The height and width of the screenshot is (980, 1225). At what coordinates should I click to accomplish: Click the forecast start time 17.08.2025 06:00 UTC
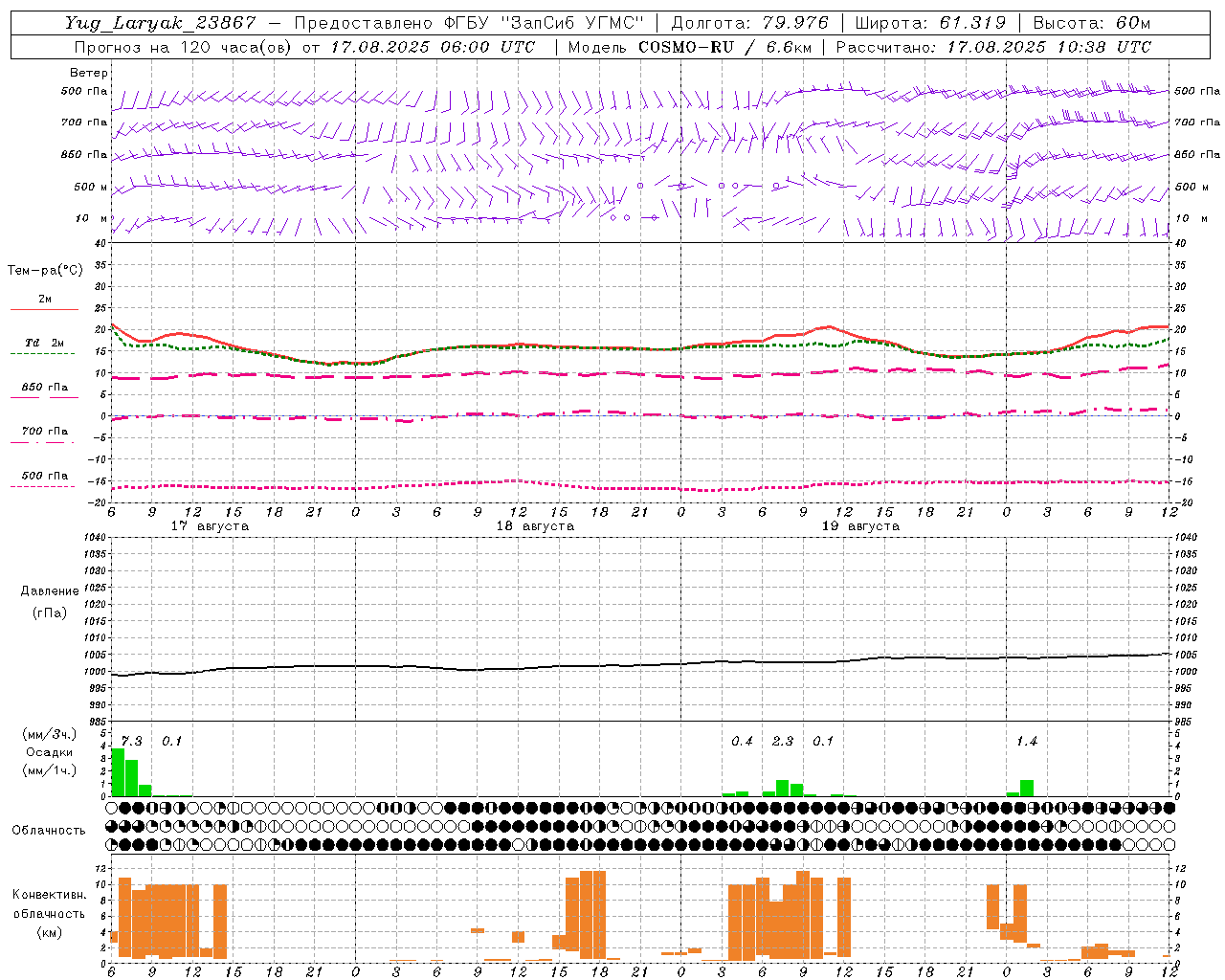click(x=433, y=47)
